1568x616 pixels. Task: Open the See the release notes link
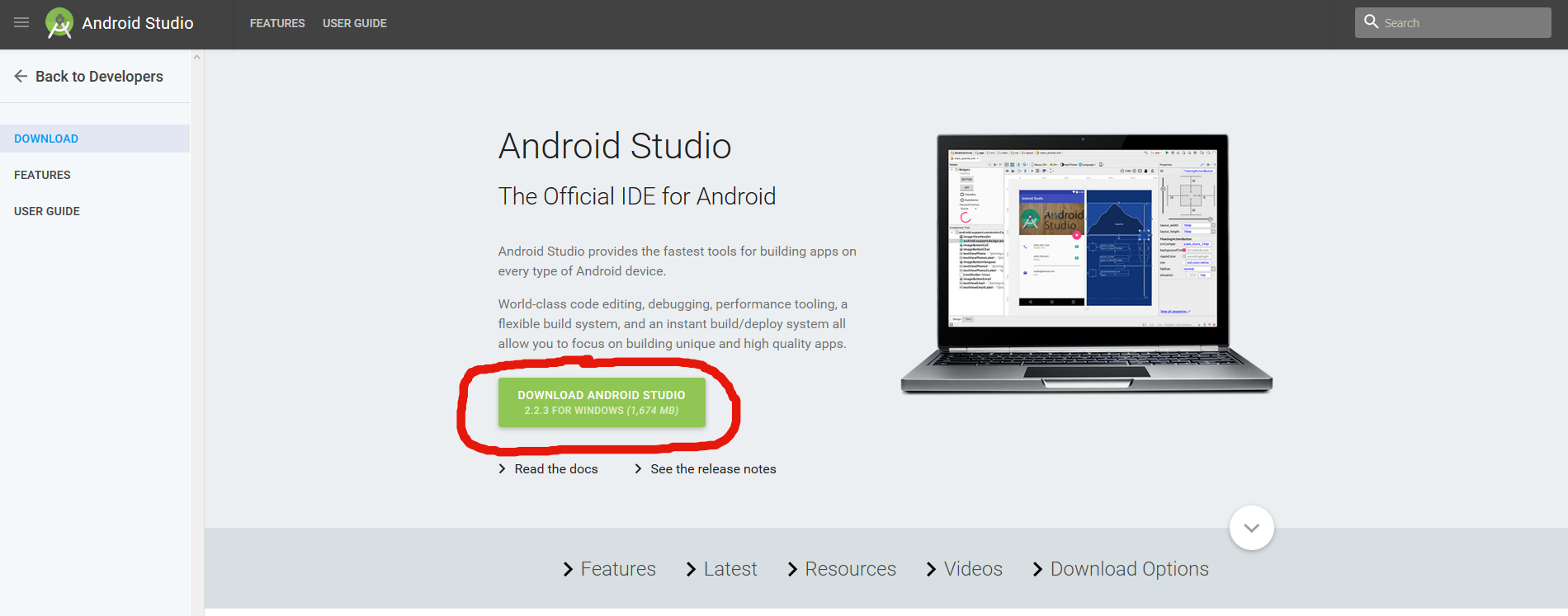[x=713, y=468]
